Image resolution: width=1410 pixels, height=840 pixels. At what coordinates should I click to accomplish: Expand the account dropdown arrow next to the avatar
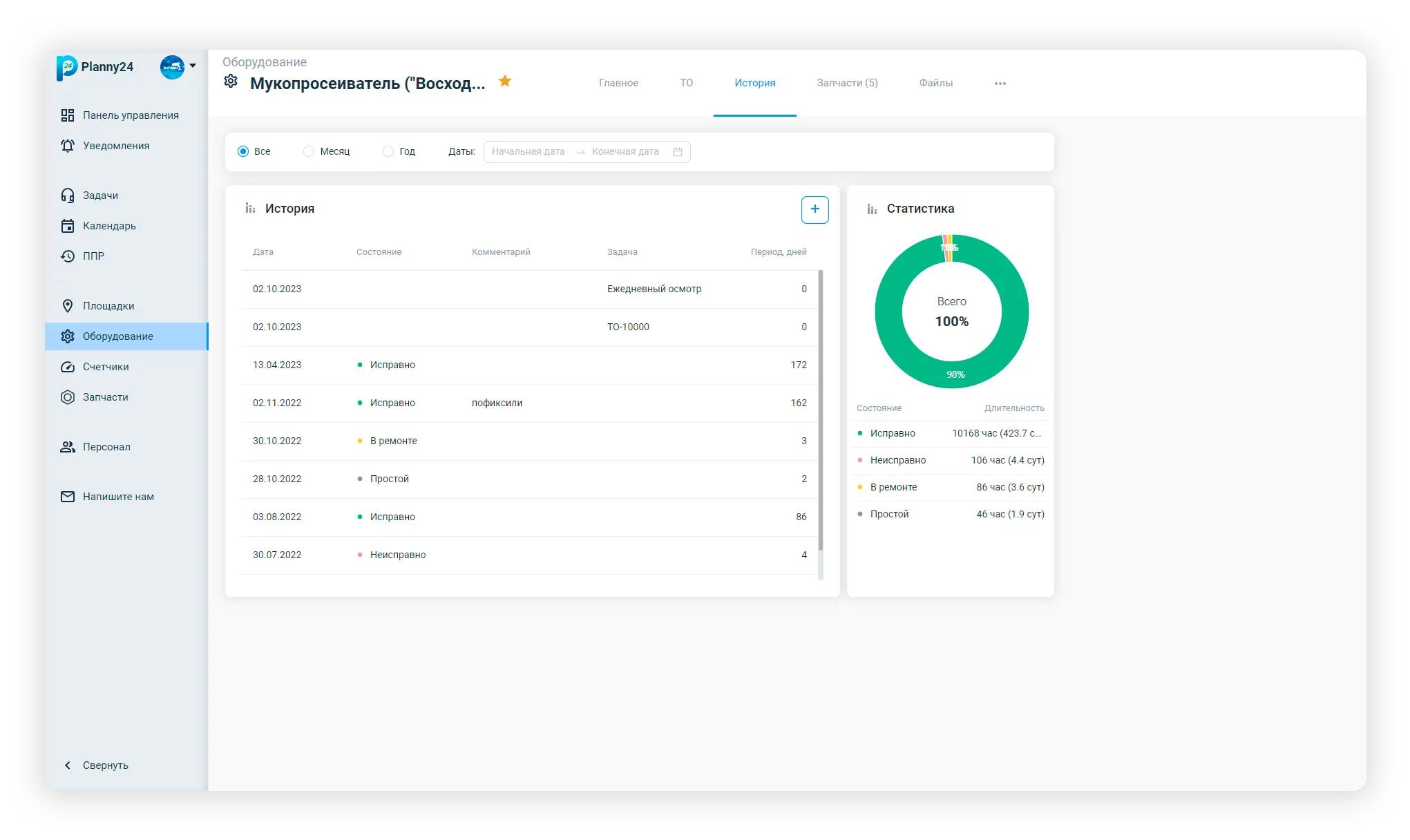[193, 66]
